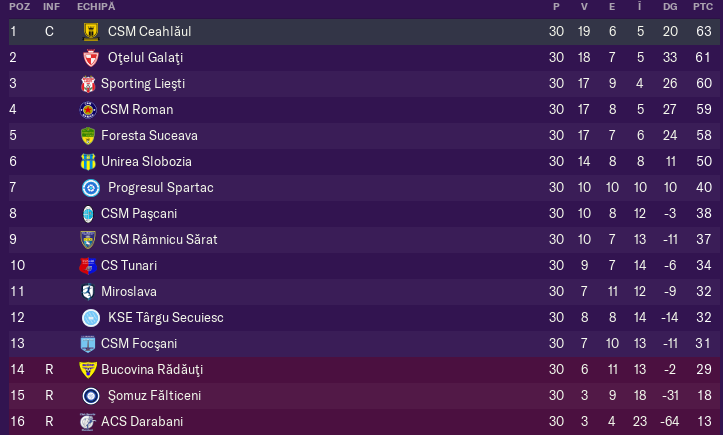Click the CSM Ceahlăul club crest

coord(91,32)
